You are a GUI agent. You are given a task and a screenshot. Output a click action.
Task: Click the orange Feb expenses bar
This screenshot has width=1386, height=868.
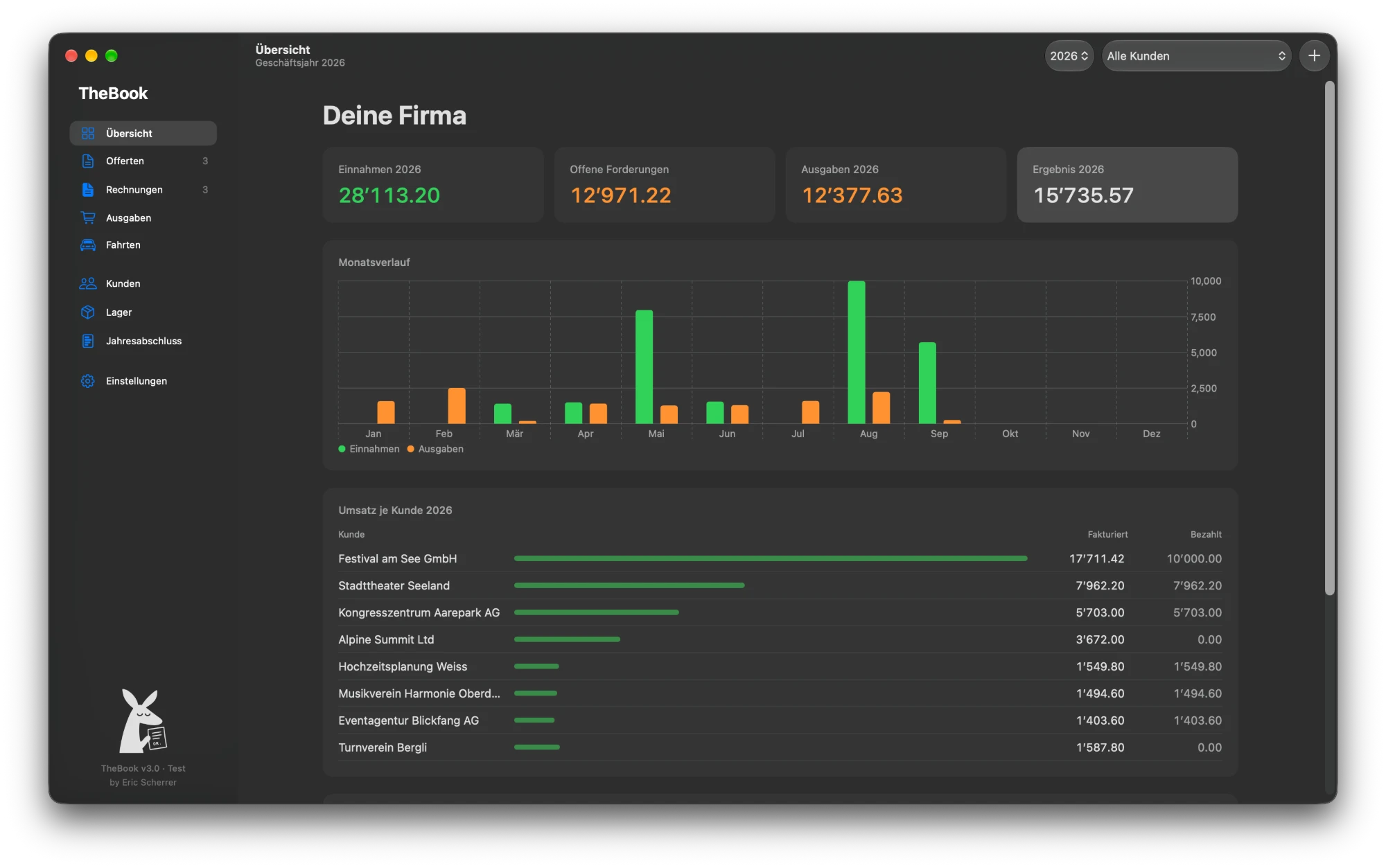[457, 405]
